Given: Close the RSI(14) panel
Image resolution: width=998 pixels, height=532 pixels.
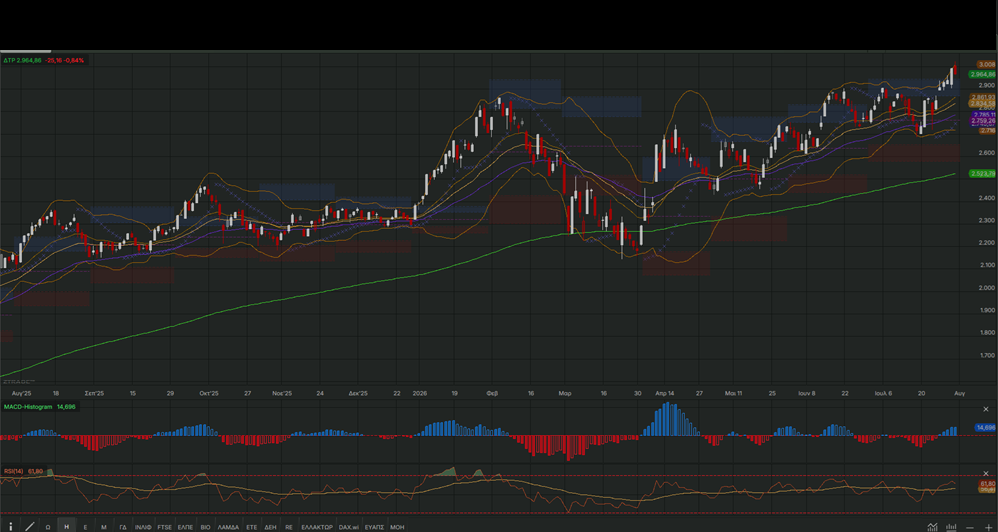Looking at the screenshot, I should tap(986, 473).
